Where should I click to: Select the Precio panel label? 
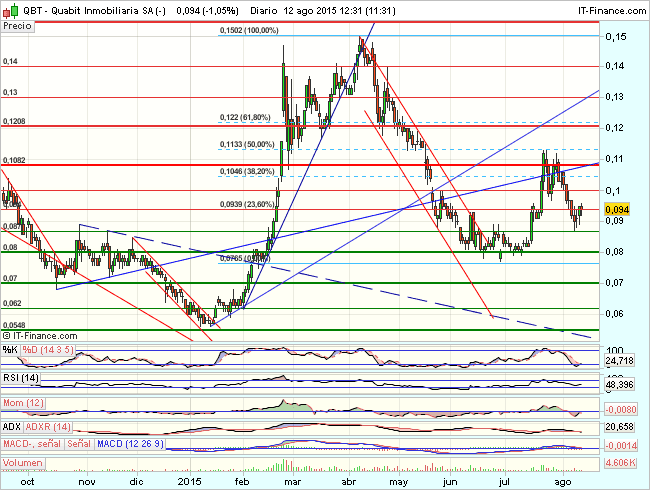coord(17,26)
